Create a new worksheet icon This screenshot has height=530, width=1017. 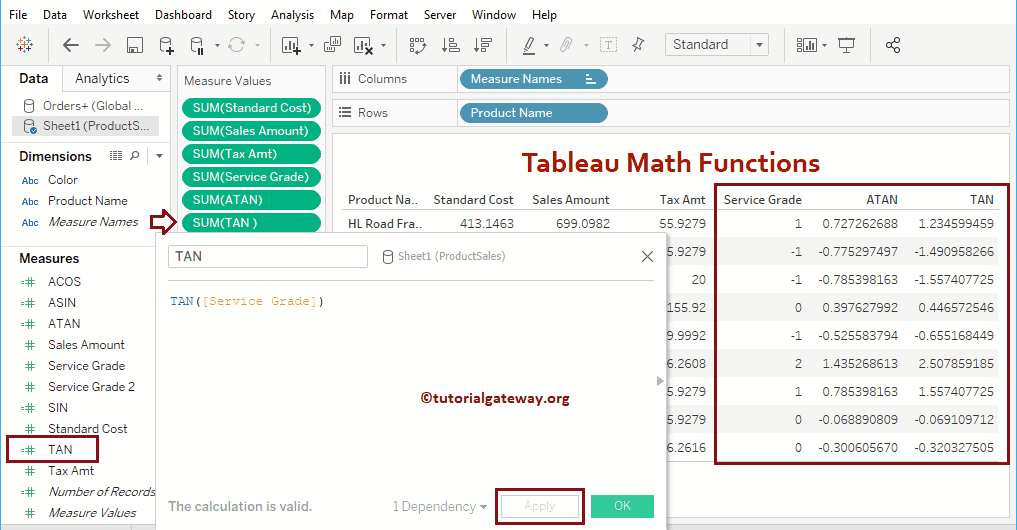[291, 45]
